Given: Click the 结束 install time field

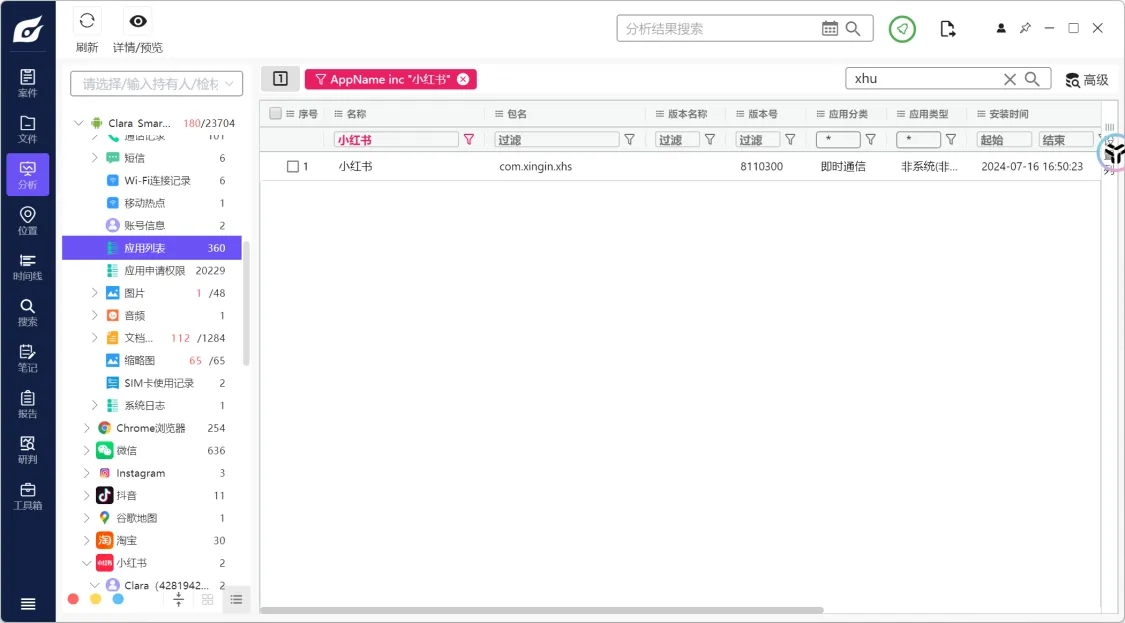Looking at the screenshot, I should point(1066,139).
